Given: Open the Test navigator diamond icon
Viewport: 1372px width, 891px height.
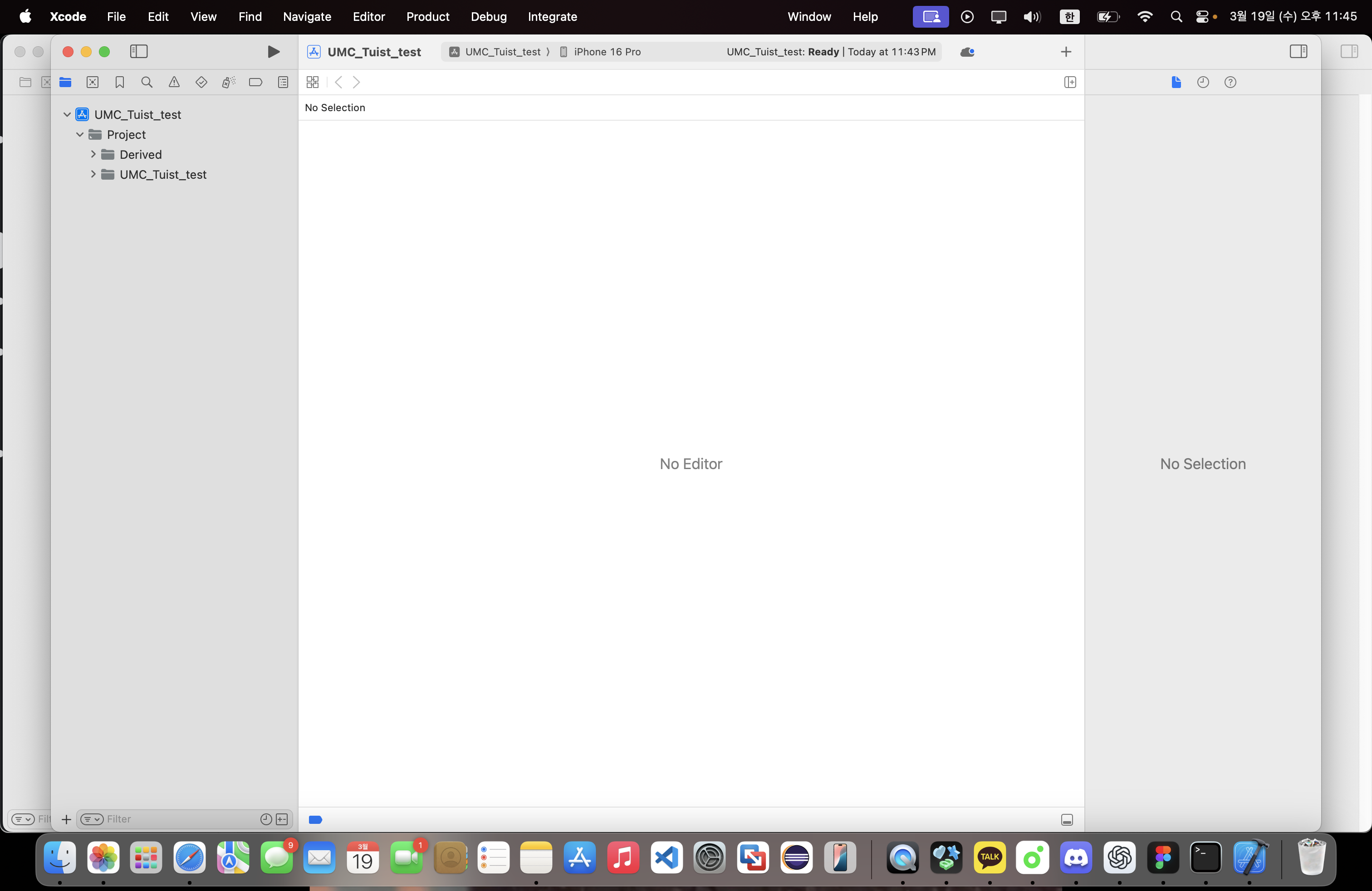Looking at the screenshot, I should tap(201, 83).
